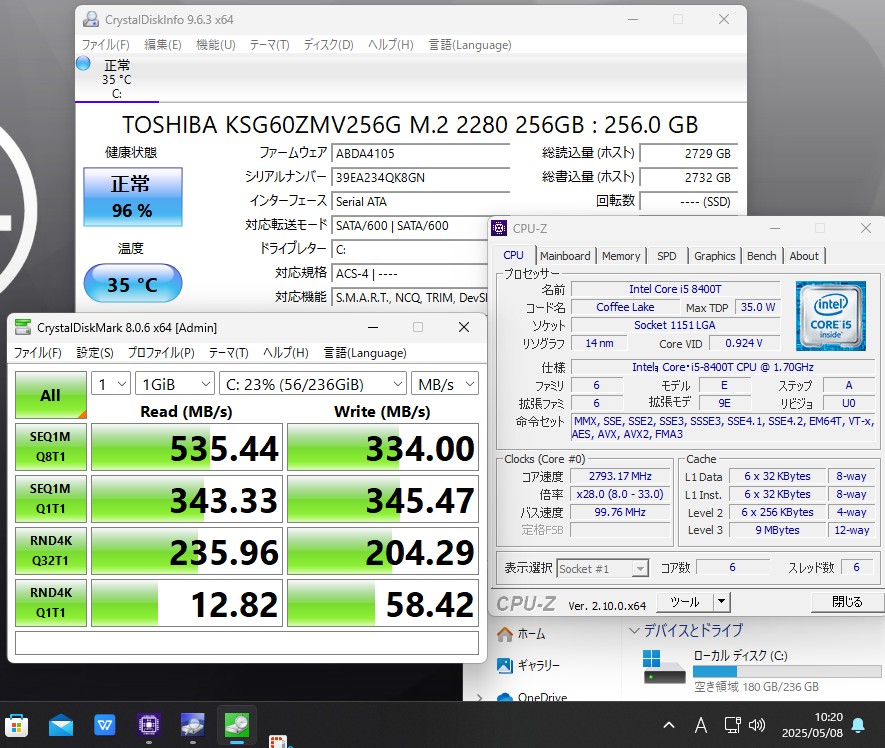Click the CPU-Z ツール button
This screenshot has width=885, height=748.
tap(685, 602)
